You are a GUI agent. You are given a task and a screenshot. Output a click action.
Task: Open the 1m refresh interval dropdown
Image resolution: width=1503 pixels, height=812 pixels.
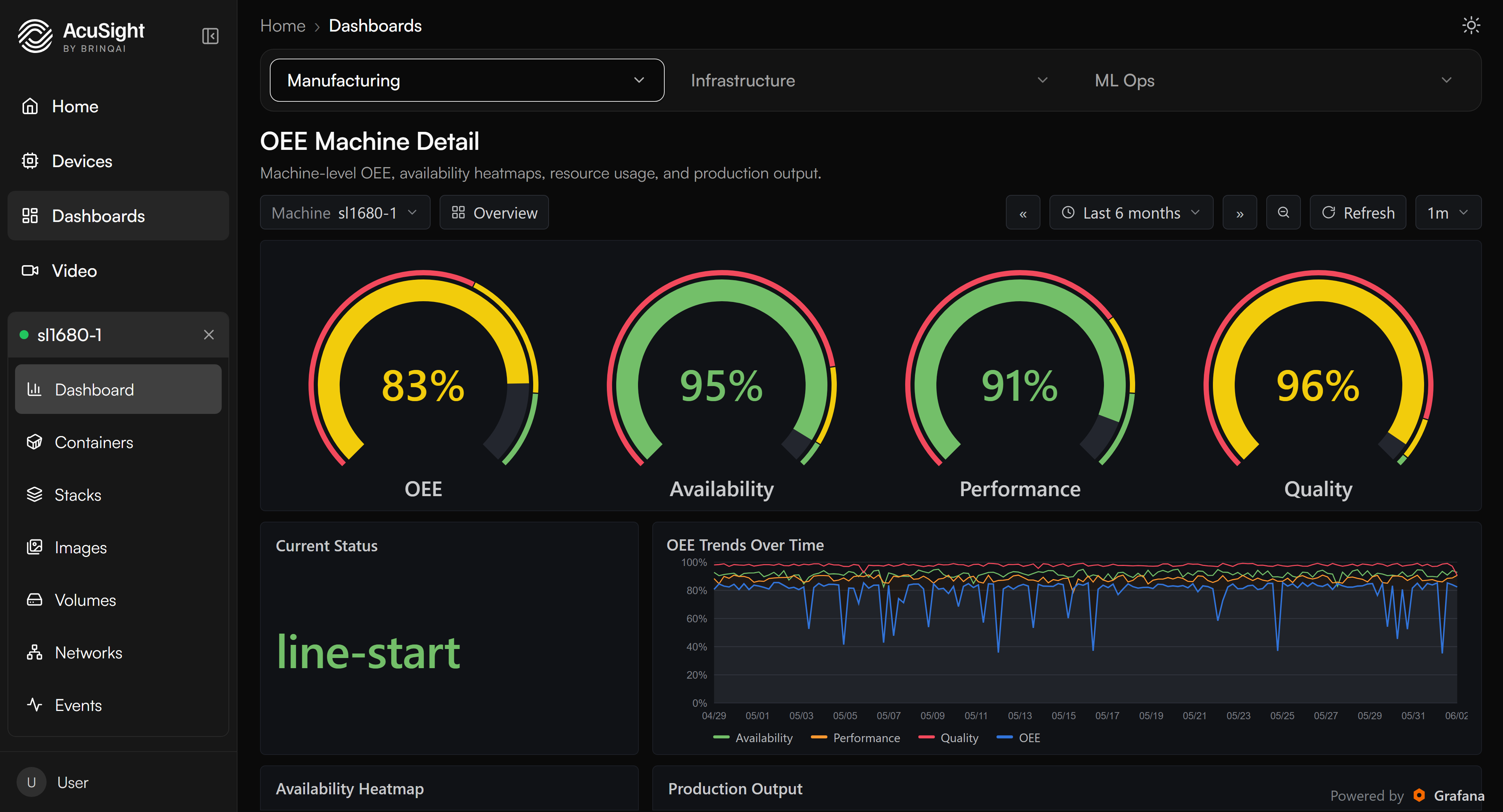tap(1448, 213)
